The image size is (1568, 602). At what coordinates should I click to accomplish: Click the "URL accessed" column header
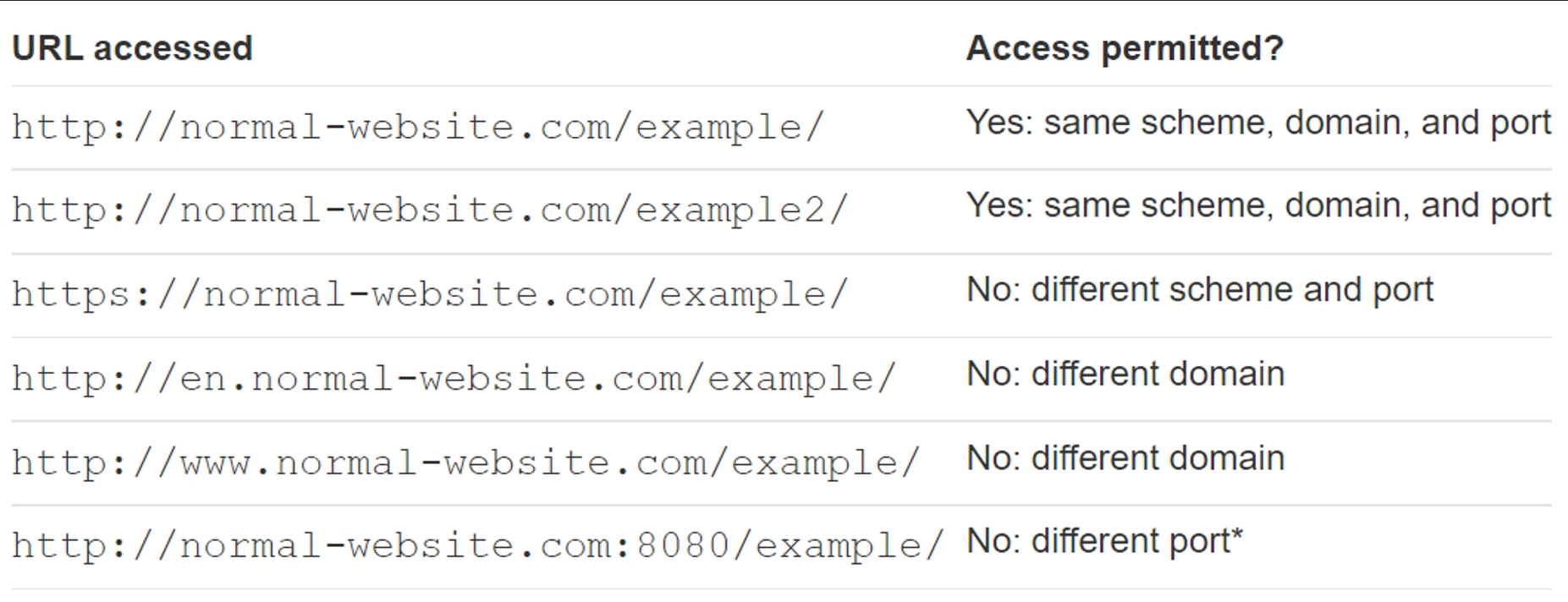click(132, 48)
